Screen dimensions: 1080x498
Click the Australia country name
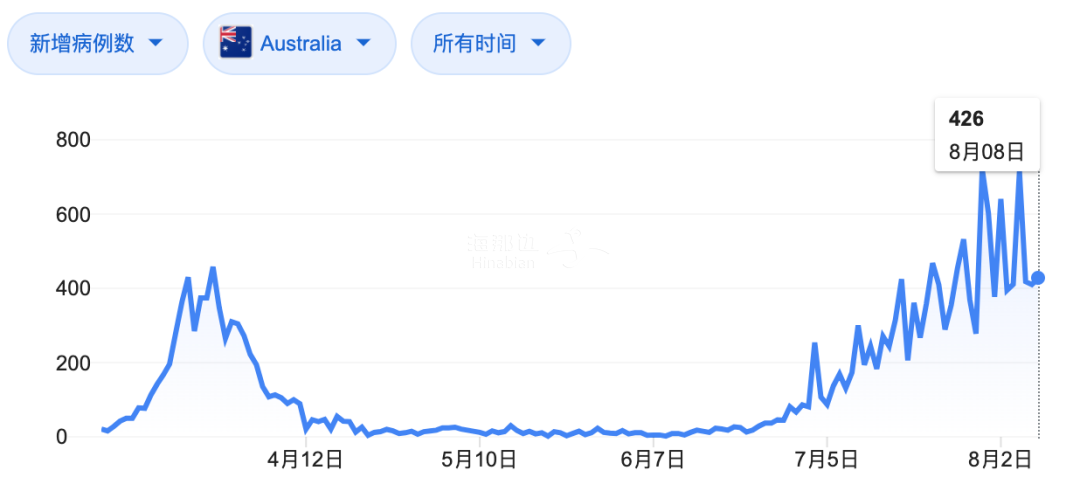pos(300,43)
